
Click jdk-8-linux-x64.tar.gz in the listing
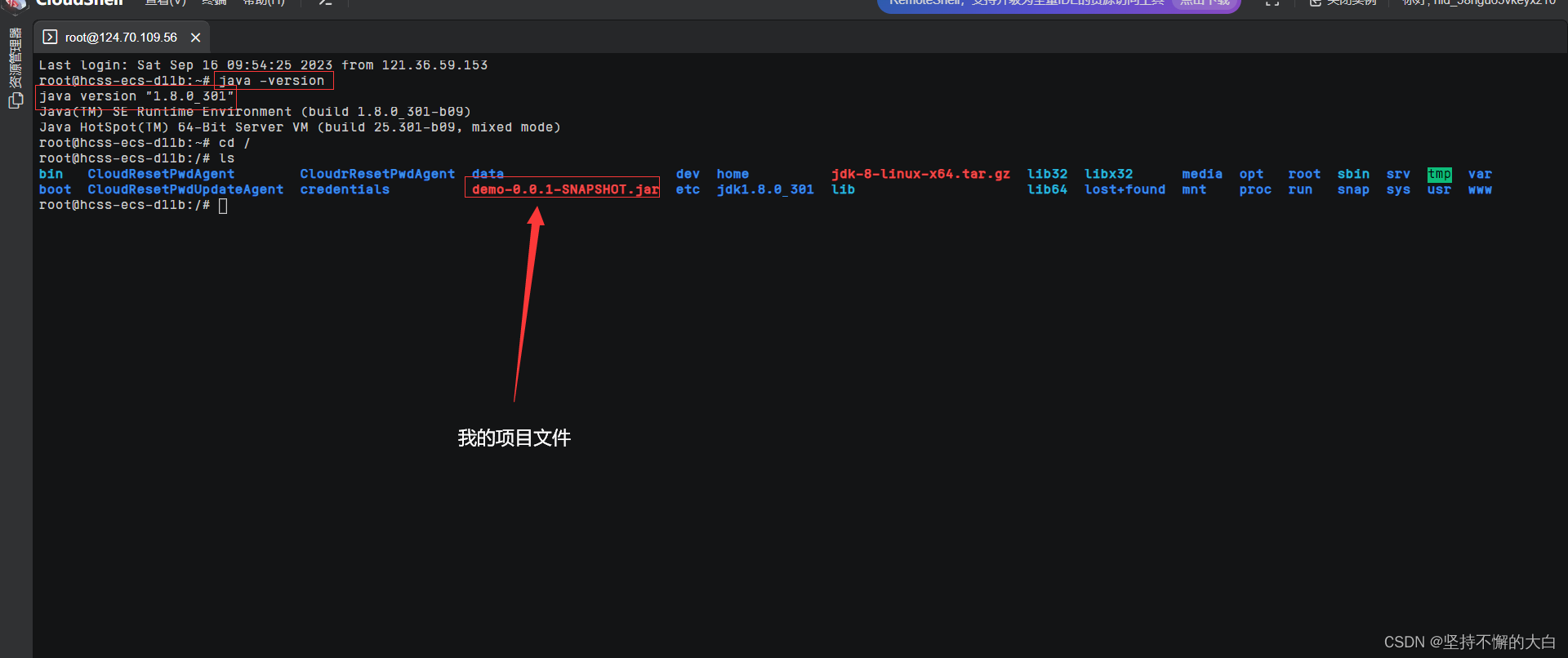[920, 174]
